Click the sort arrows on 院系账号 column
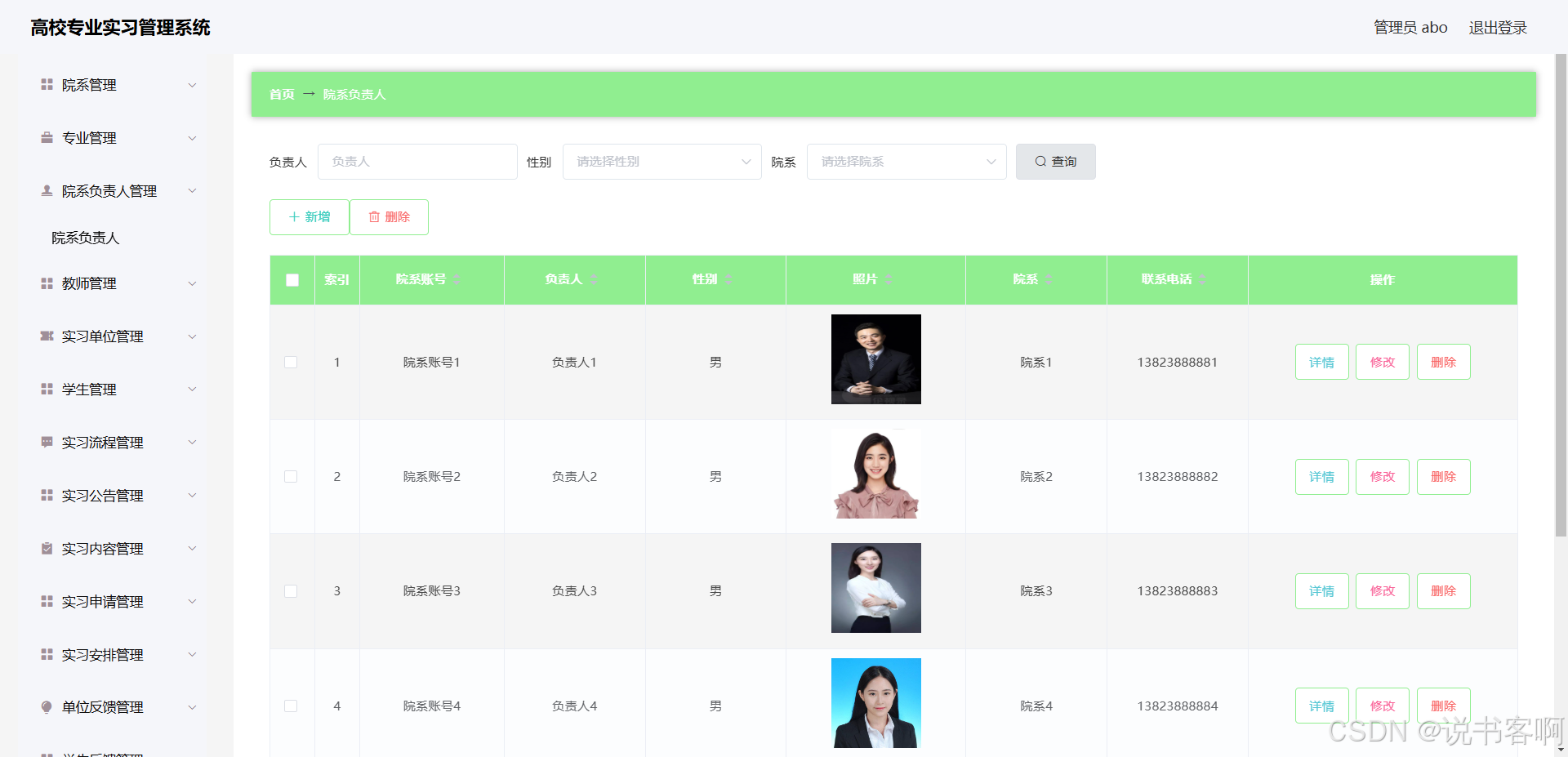This screenshot has height=757, width=1568. pos(457,279)
